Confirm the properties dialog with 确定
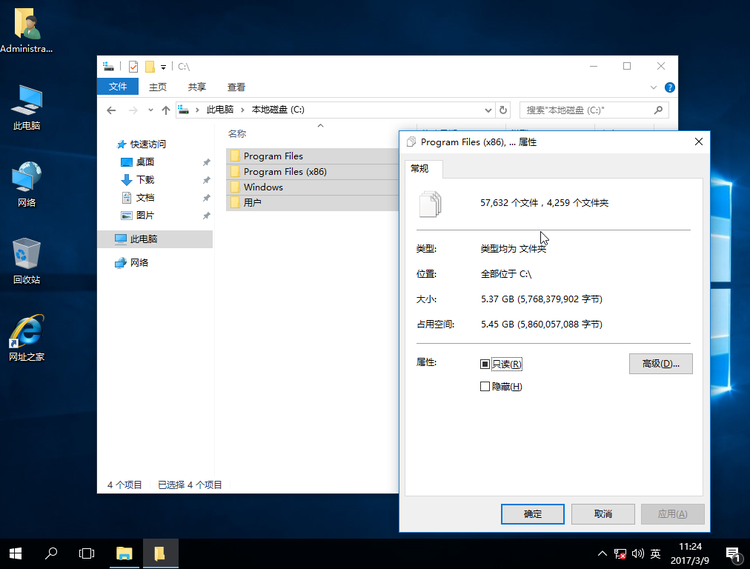The height and width of the screenshot is (569, 750). [x=532, y=514]
